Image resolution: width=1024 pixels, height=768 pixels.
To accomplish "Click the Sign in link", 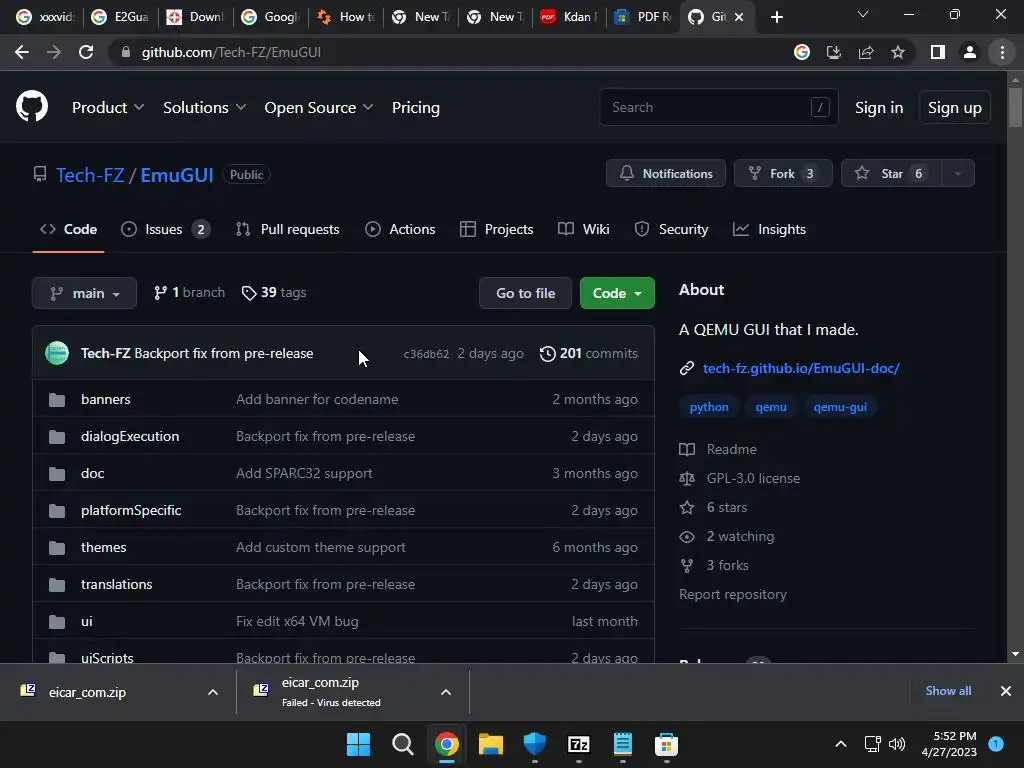I will [879, 108].
